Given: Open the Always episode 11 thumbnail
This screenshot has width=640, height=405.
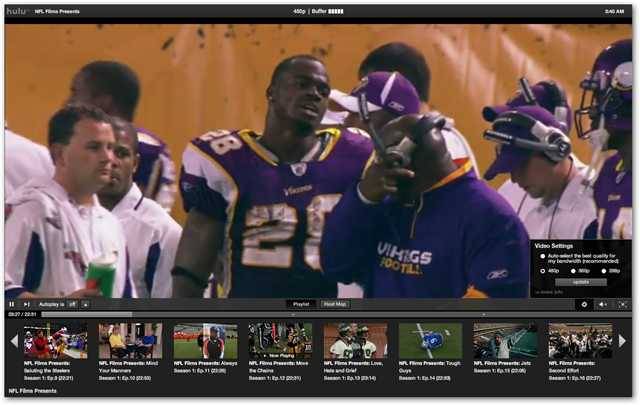Looking at the screenshot, I should point(206,341).
